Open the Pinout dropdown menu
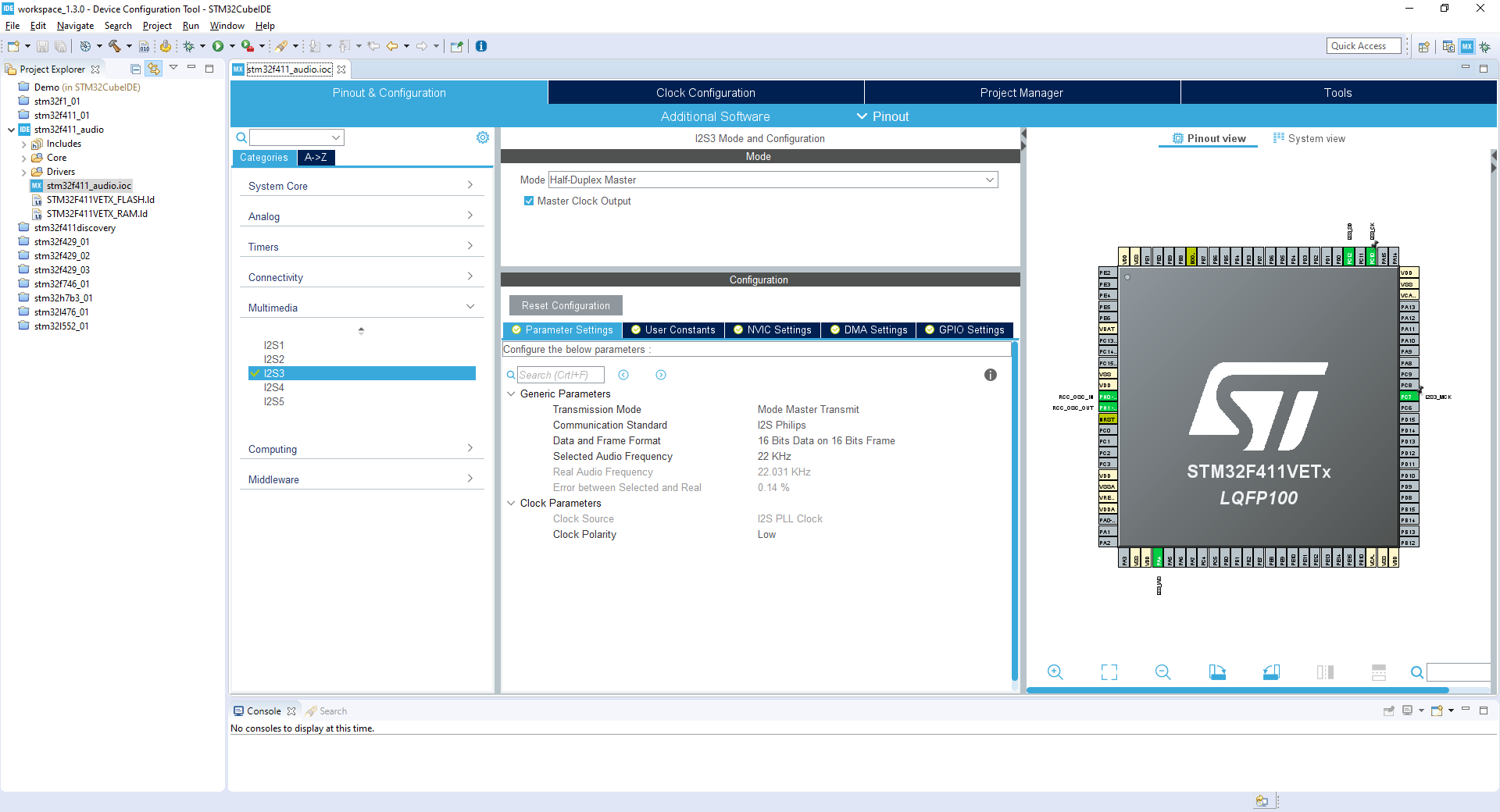The height and width of the screenshot is (812, 1500). [883, 116]
